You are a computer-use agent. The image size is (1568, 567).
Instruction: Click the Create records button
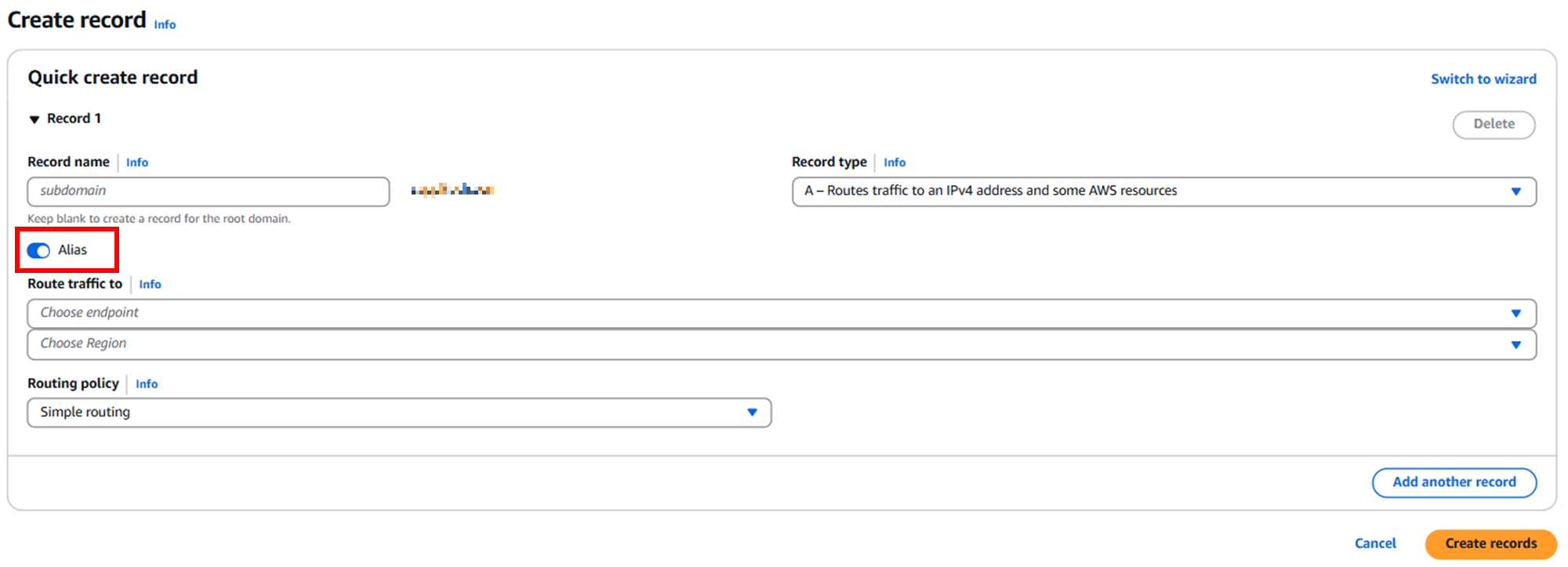(x=1490, y=543)
